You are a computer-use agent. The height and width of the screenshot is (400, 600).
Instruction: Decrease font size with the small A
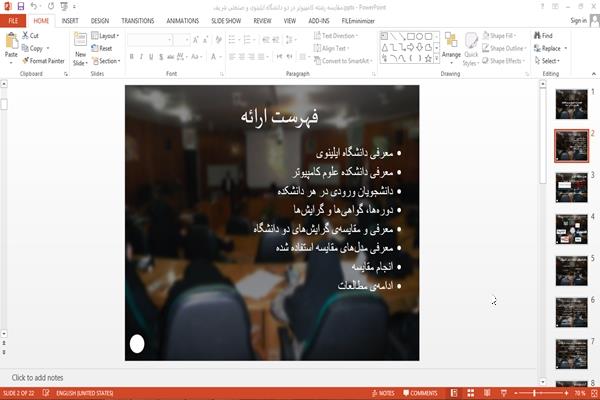point(205,39)
